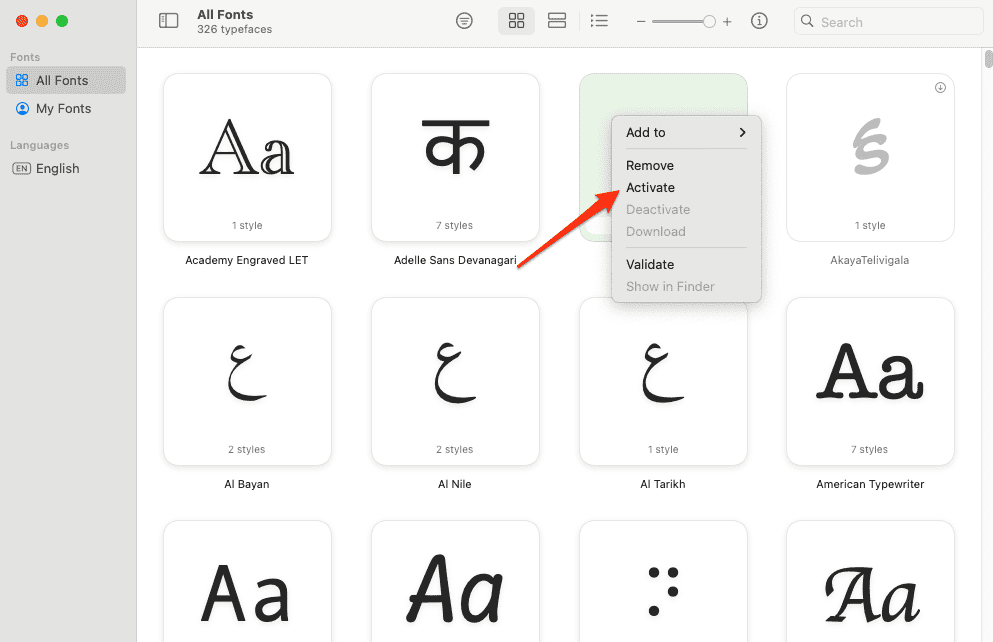Select the Academy Engraved LET font thumbnail
The image size is (993, 642).
click(x=247, y=157)
